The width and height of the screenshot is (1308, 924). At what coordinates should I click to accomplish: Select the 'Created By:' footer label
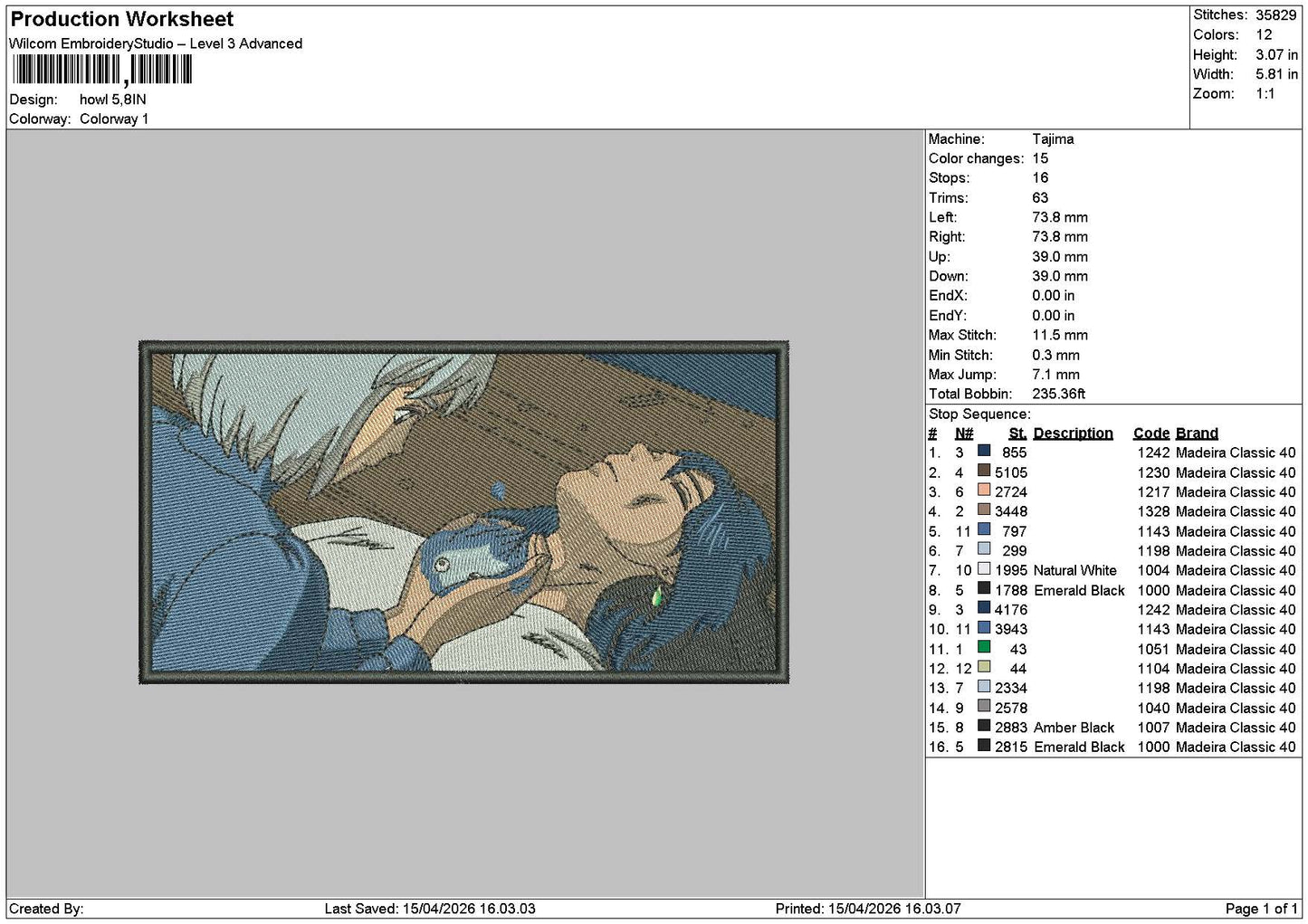46,909
